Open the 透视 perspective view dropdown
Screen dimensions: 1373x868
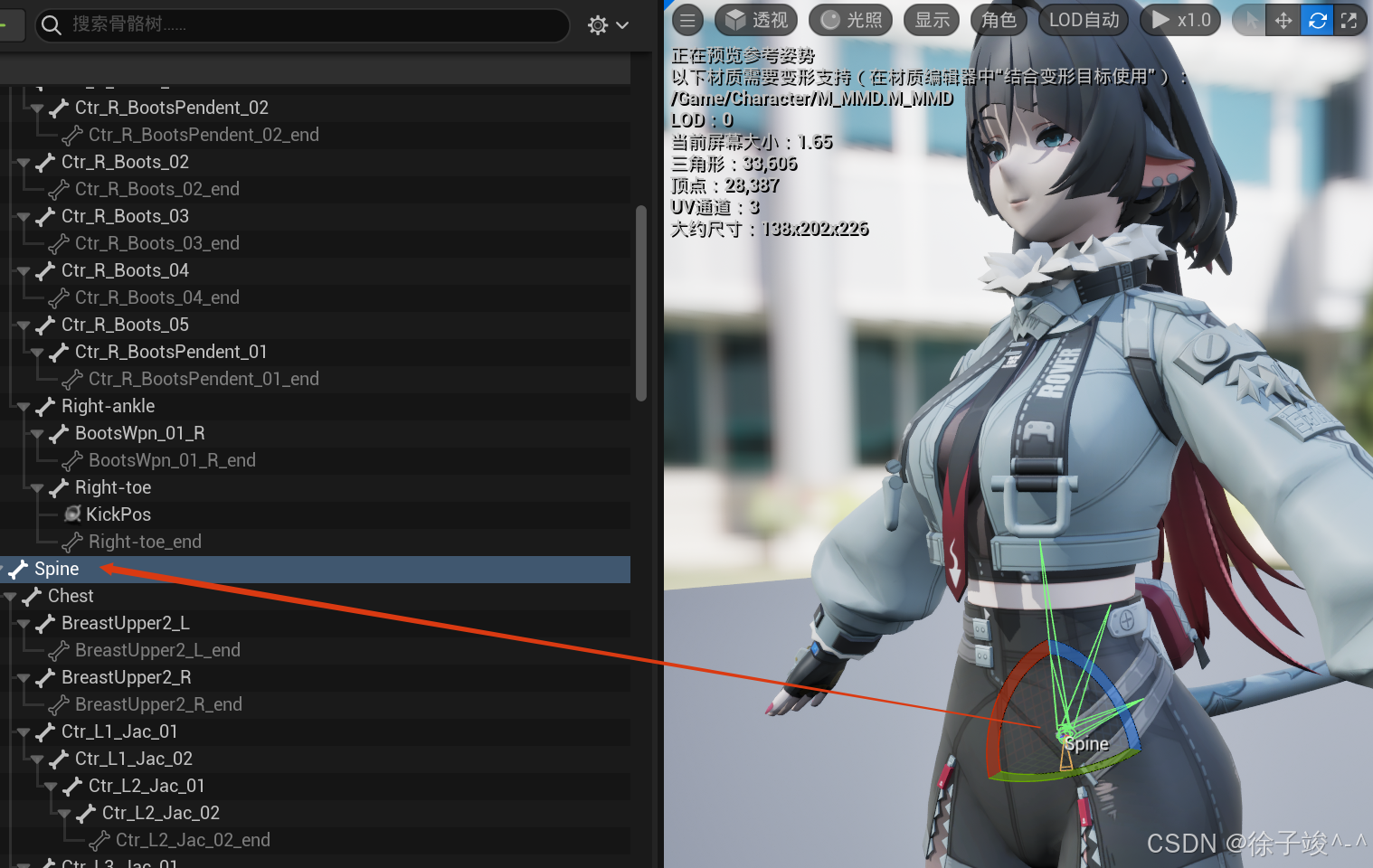758,20
